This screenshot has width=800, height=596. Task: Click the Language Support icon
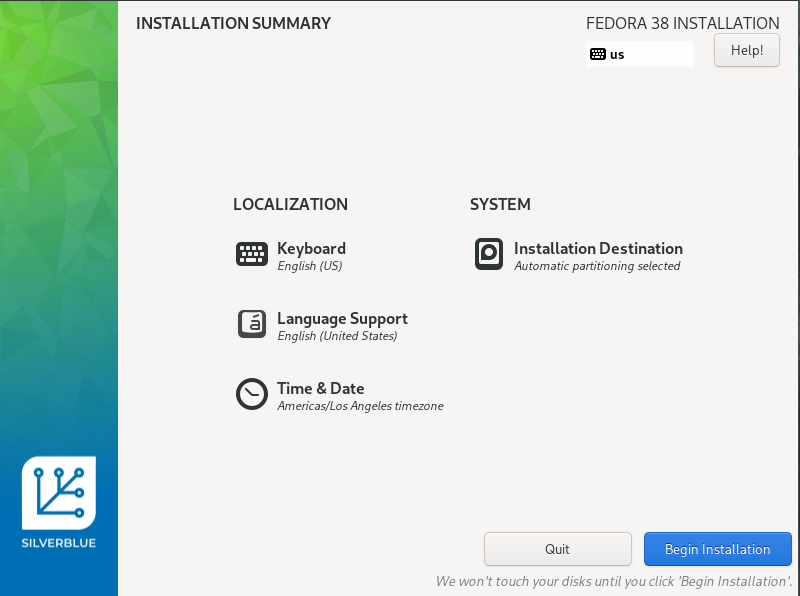coord(252,324)
